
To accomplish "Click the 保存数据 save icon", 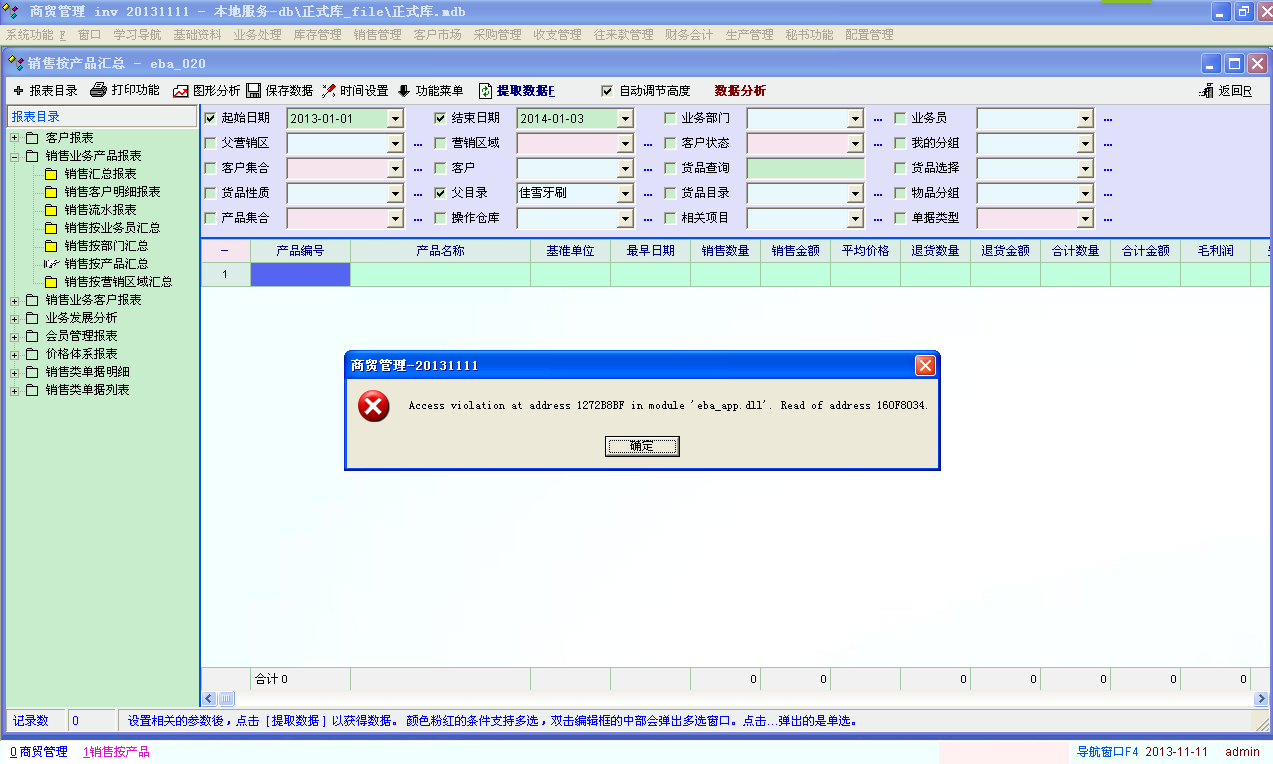I will [x=254, y=91].
